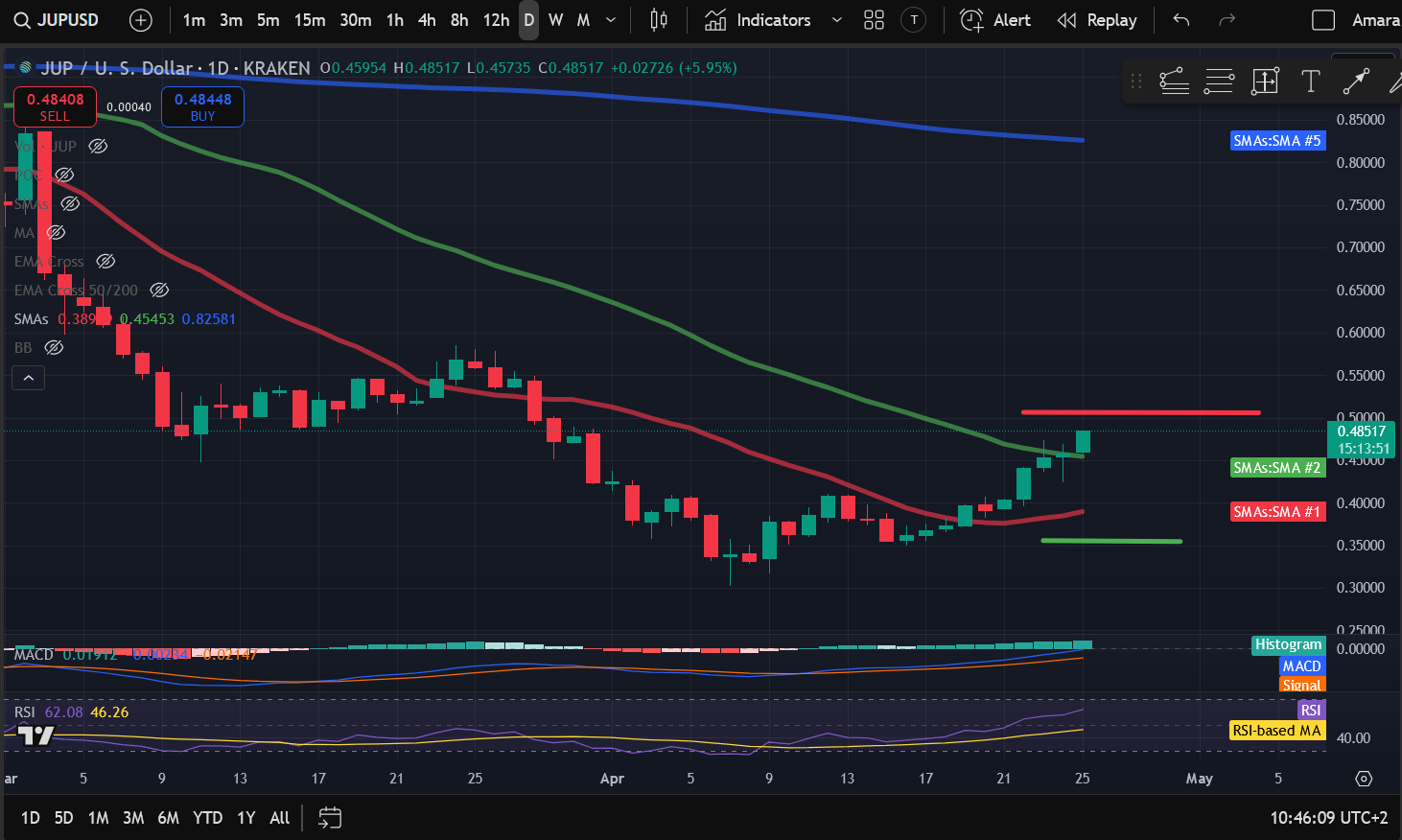Click the red horizontal resistance line

click(1140, 412)
